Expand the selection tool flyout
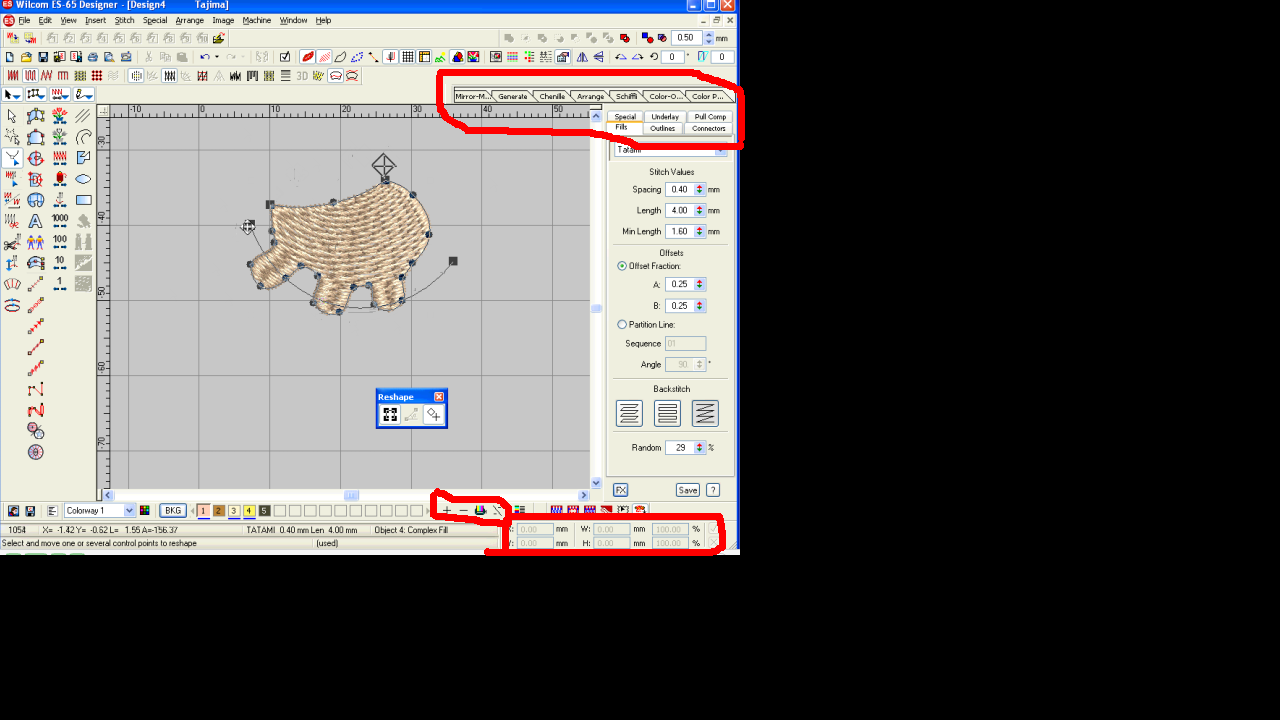The image size is (1280, 720). [x=12, y=94]
